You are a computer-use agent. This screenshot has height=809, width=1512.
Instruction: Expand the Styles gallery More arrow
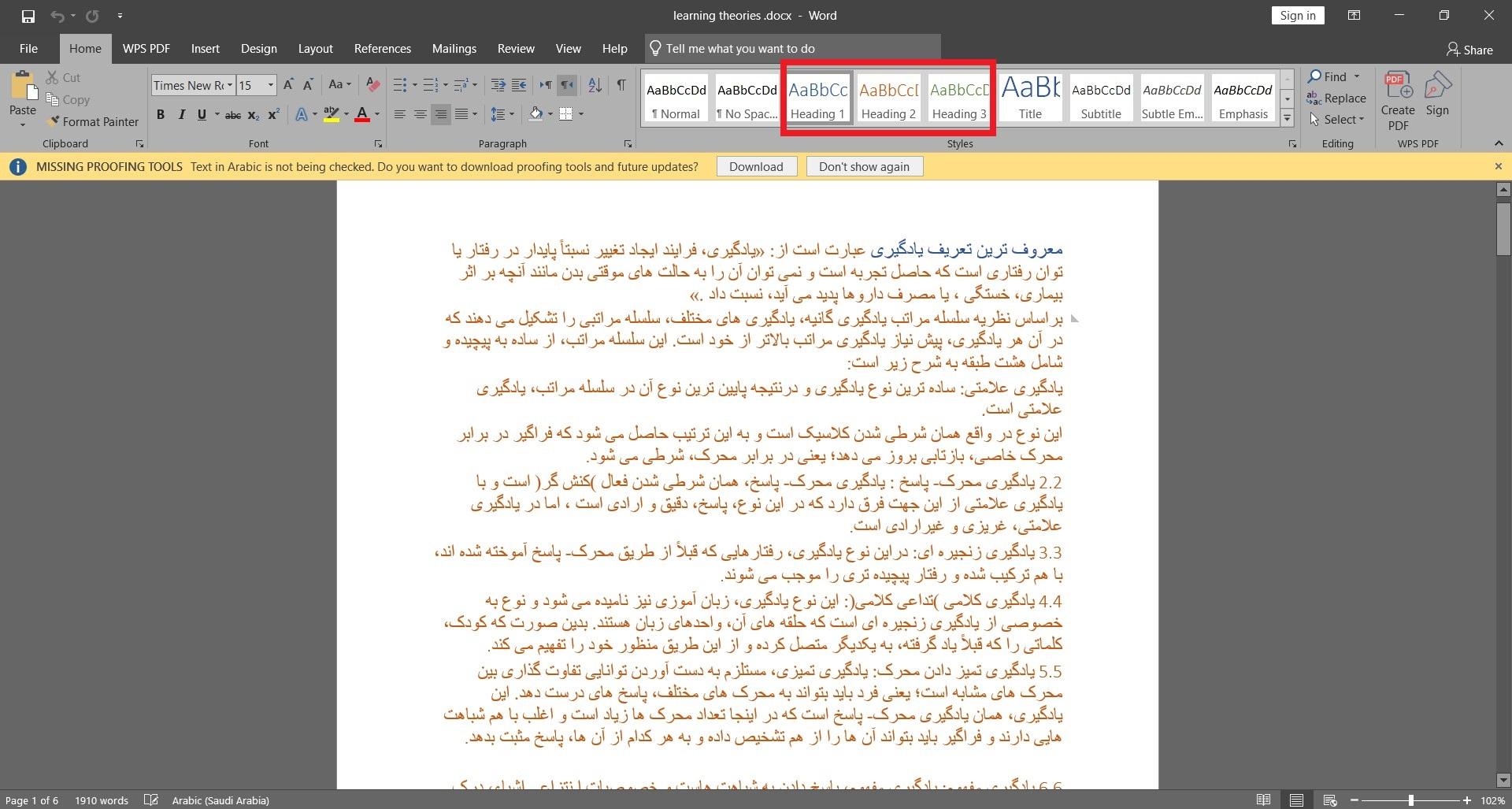(1287, 118)
